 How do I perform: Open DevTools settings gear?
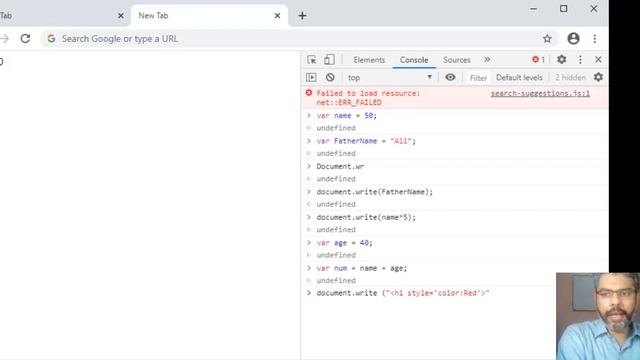[x=562, y=60]
